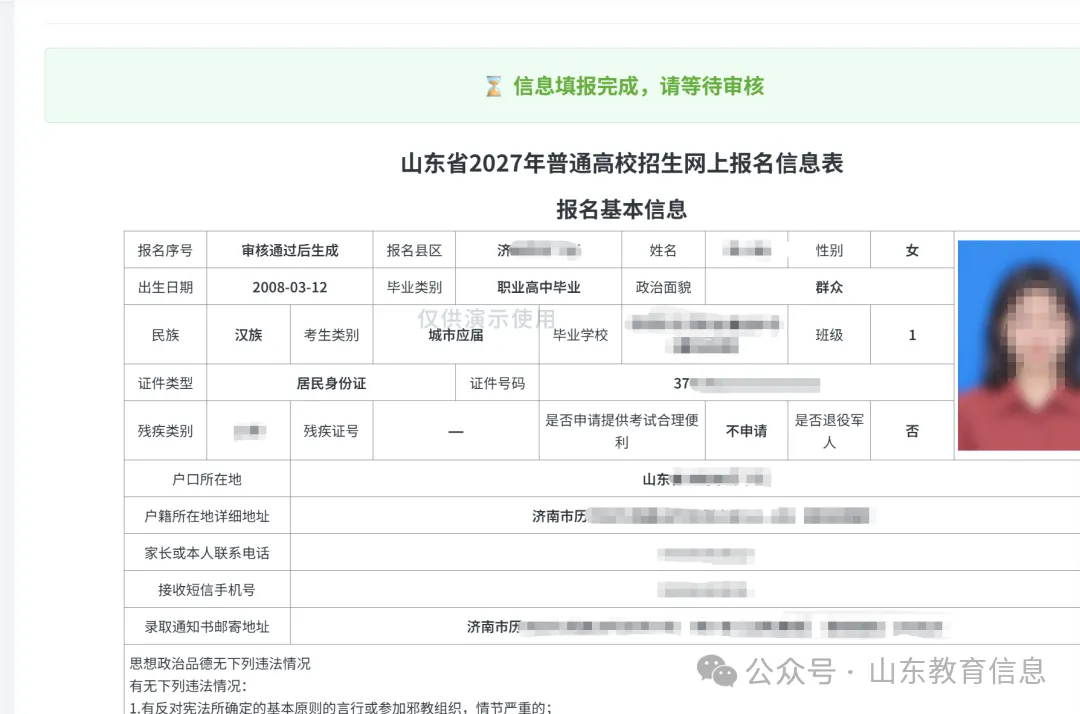Click the '毕业学校' label cell
1080x714 pixels.
point(581,335)
